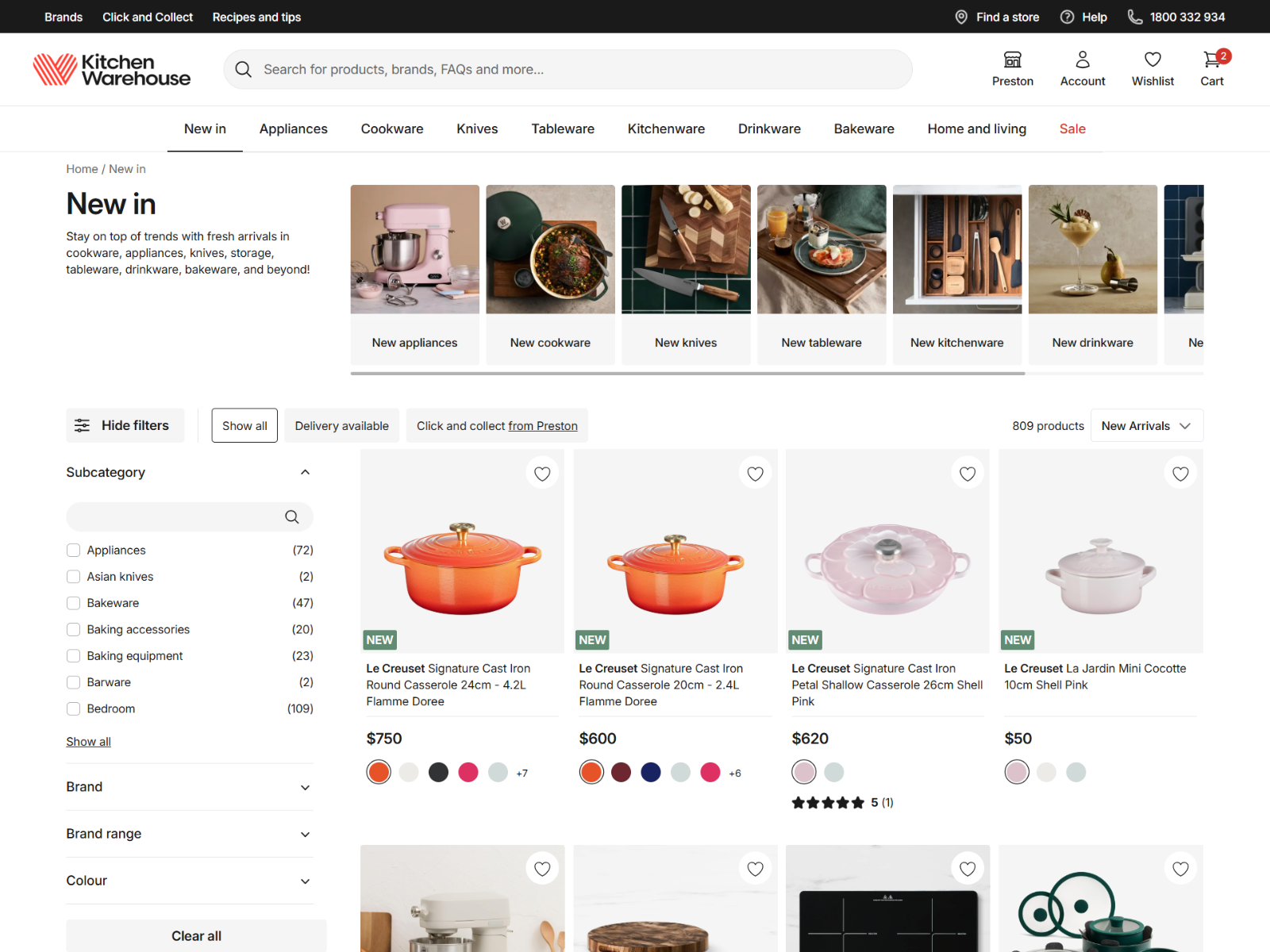Wishlist heart on the green cookware set
Screen dimensions: 1270x952
[x=1180, y=869]
